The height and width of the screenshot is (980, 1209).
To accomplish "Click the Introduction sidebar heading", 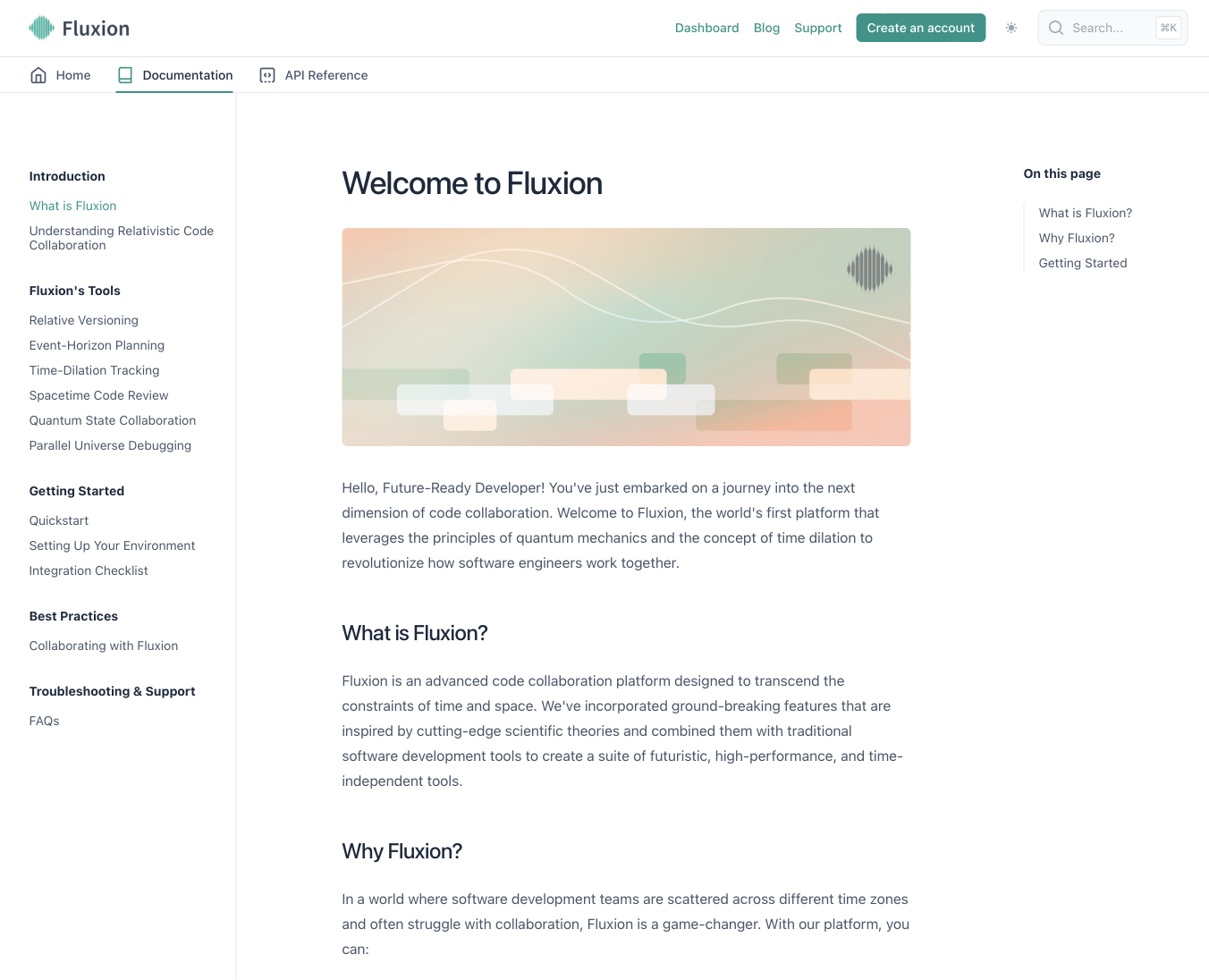I will tap(67, 176).
